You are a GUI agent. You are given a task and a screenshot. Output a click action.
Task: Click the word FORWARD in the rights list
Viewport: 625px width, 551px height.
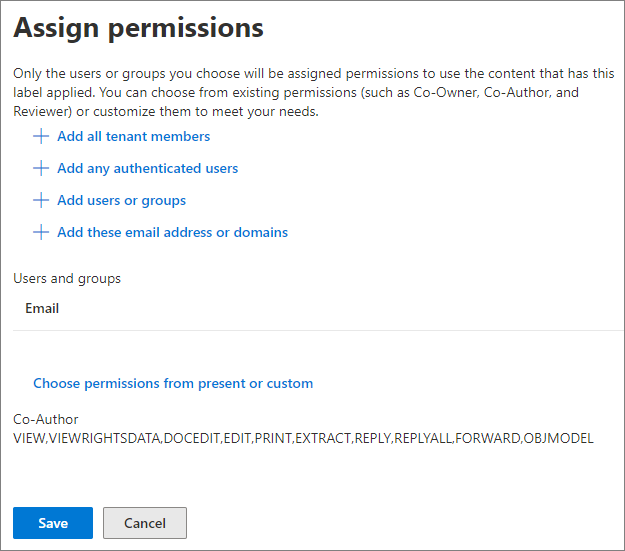(487, 438)
